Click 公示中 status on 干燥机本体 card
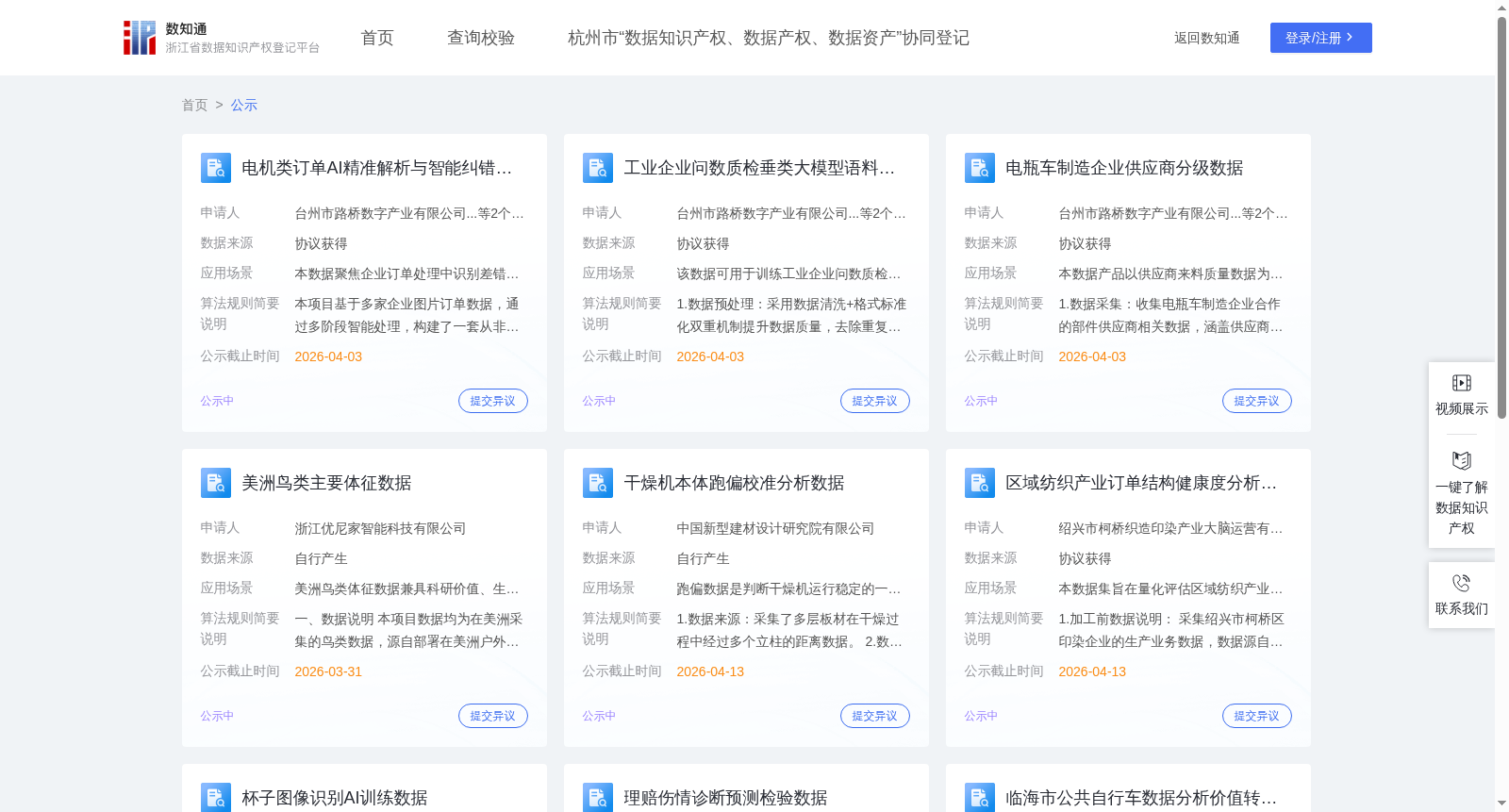Image resolution: width=1509 pixels, height=812 pixels. pos(599,716)
